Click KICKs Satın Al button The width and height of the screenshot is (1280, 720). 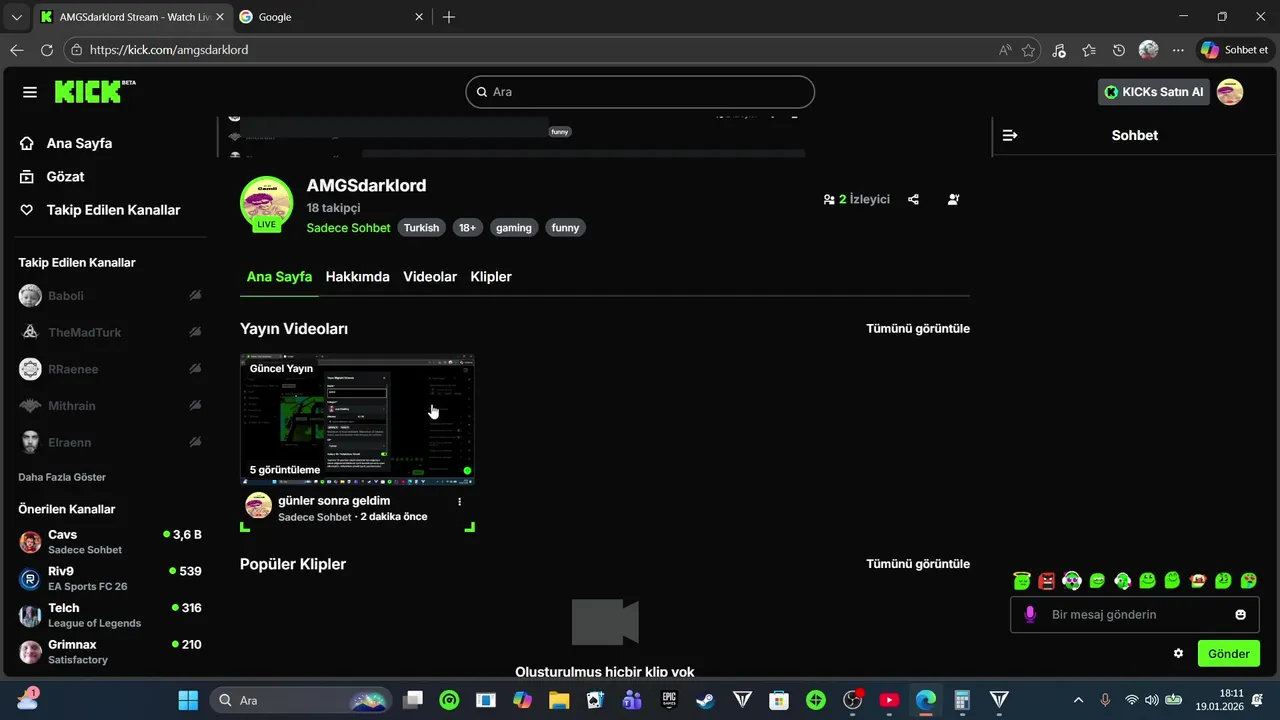pyautogui.click(x=1154, y=92)
